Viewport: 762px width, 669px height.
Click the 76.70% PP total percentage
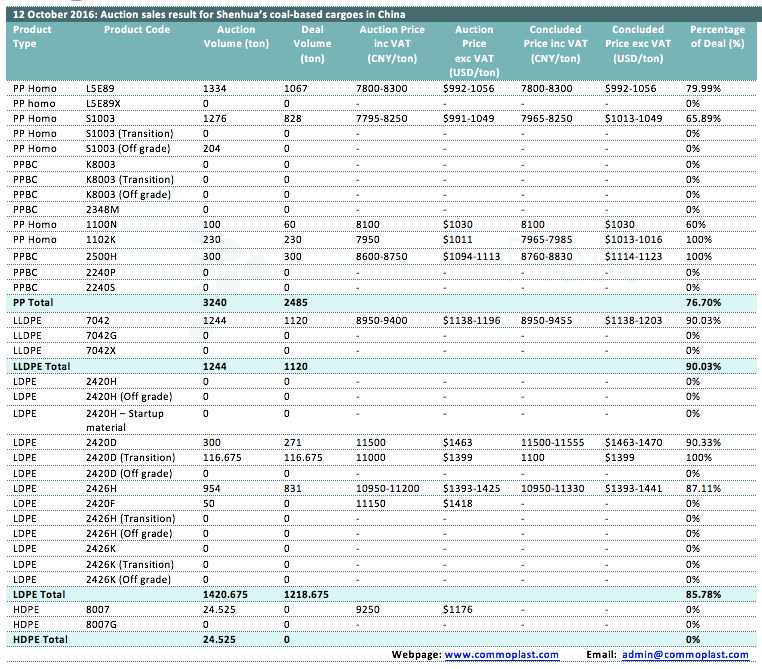coord(703,303)
